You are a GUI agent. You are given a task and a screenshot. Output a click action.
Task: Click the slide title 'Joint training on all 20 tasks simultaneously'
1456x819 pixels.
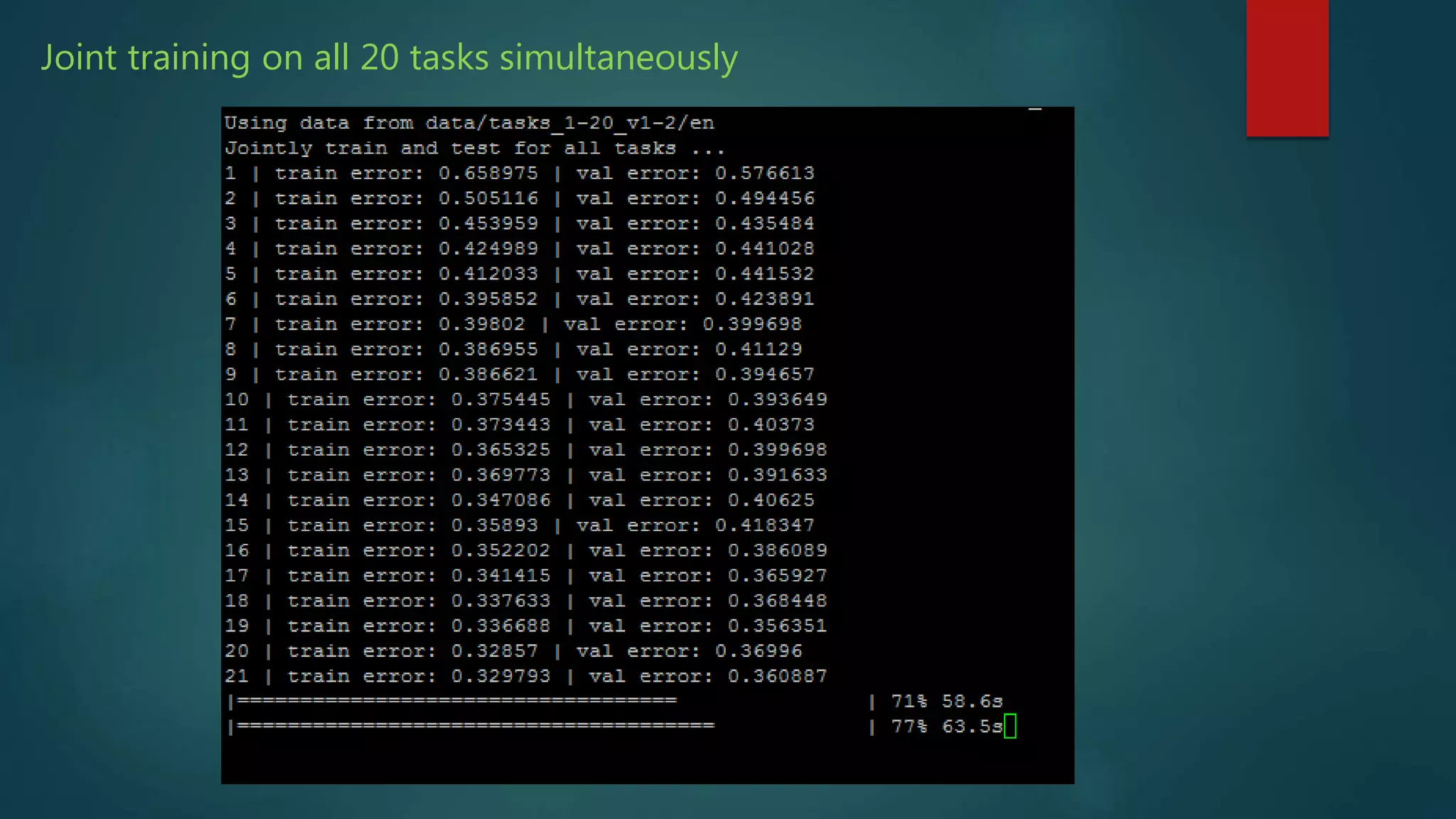coord(389,58)
